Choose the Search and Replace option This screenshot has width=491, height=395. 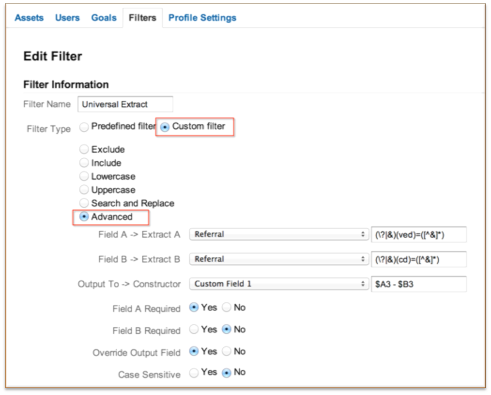coord(84,203)
